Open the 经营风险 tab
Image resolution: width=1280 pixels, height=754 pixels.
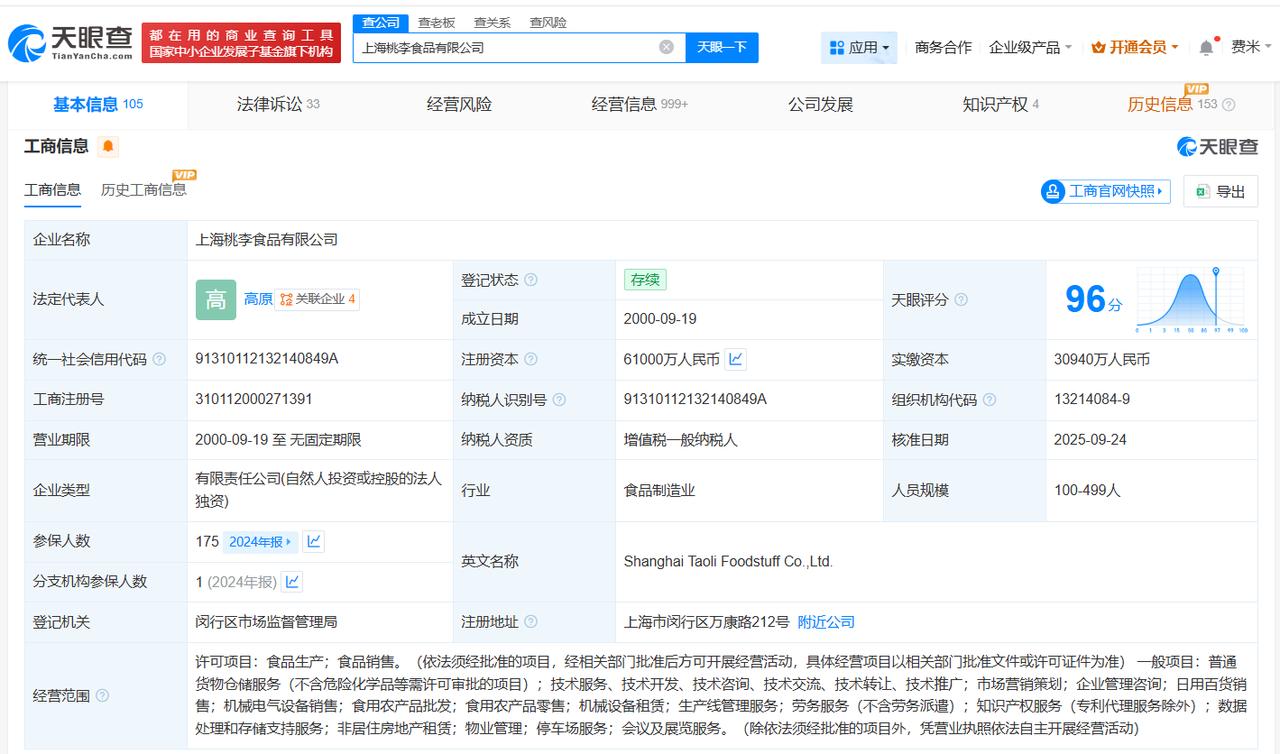[459, 104]
